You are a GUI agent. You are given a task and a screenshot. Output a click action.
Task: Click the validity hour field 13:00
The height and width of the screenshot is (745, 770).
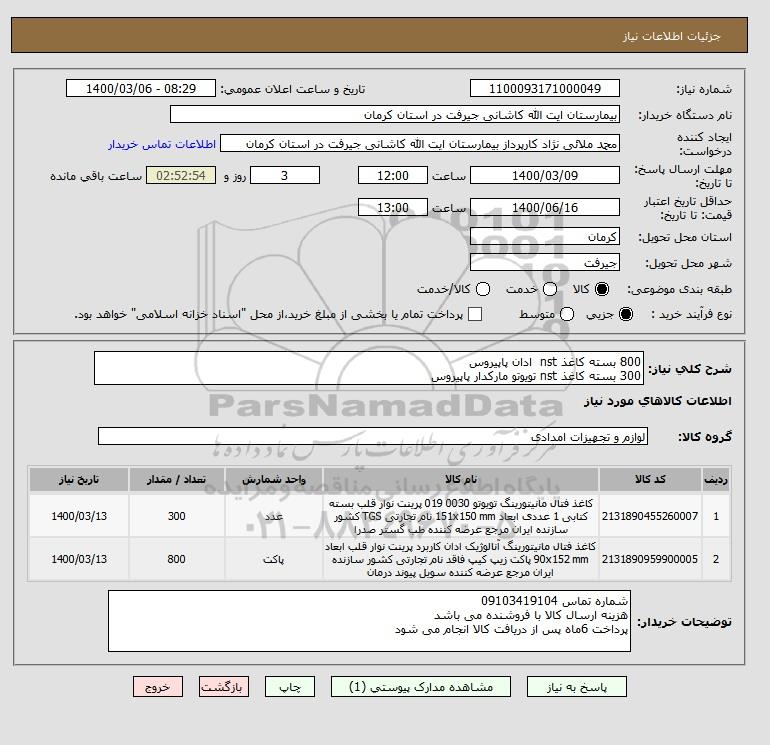tap(392, 207)
